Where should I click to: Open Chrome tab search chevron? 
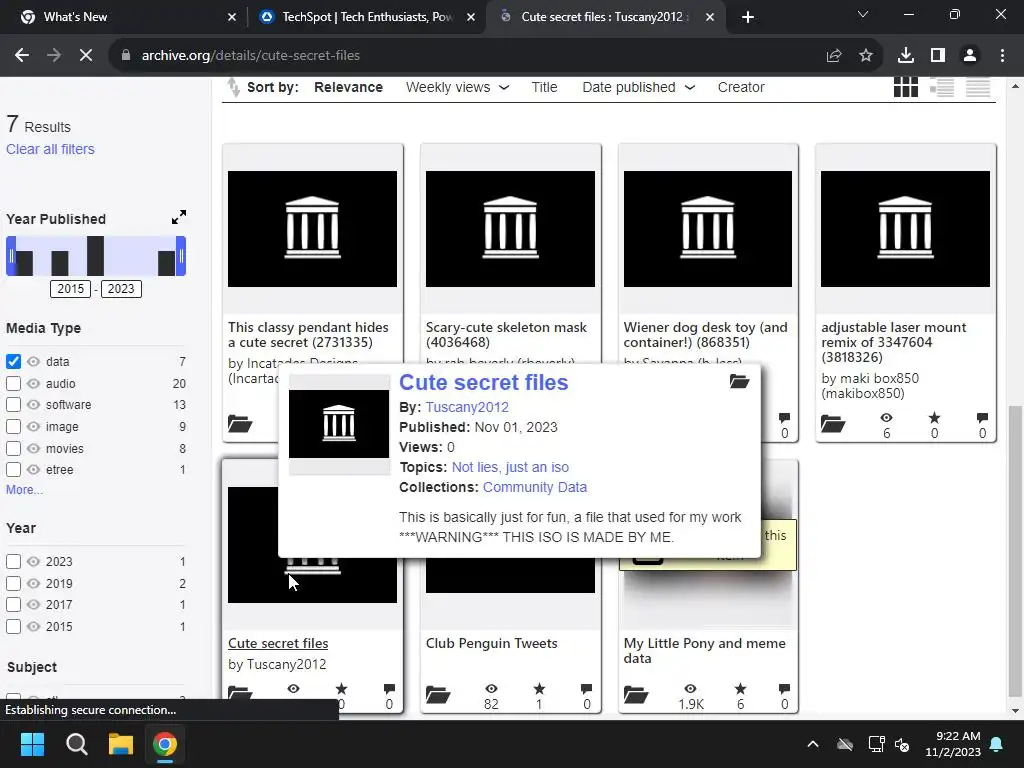point(863,14)
